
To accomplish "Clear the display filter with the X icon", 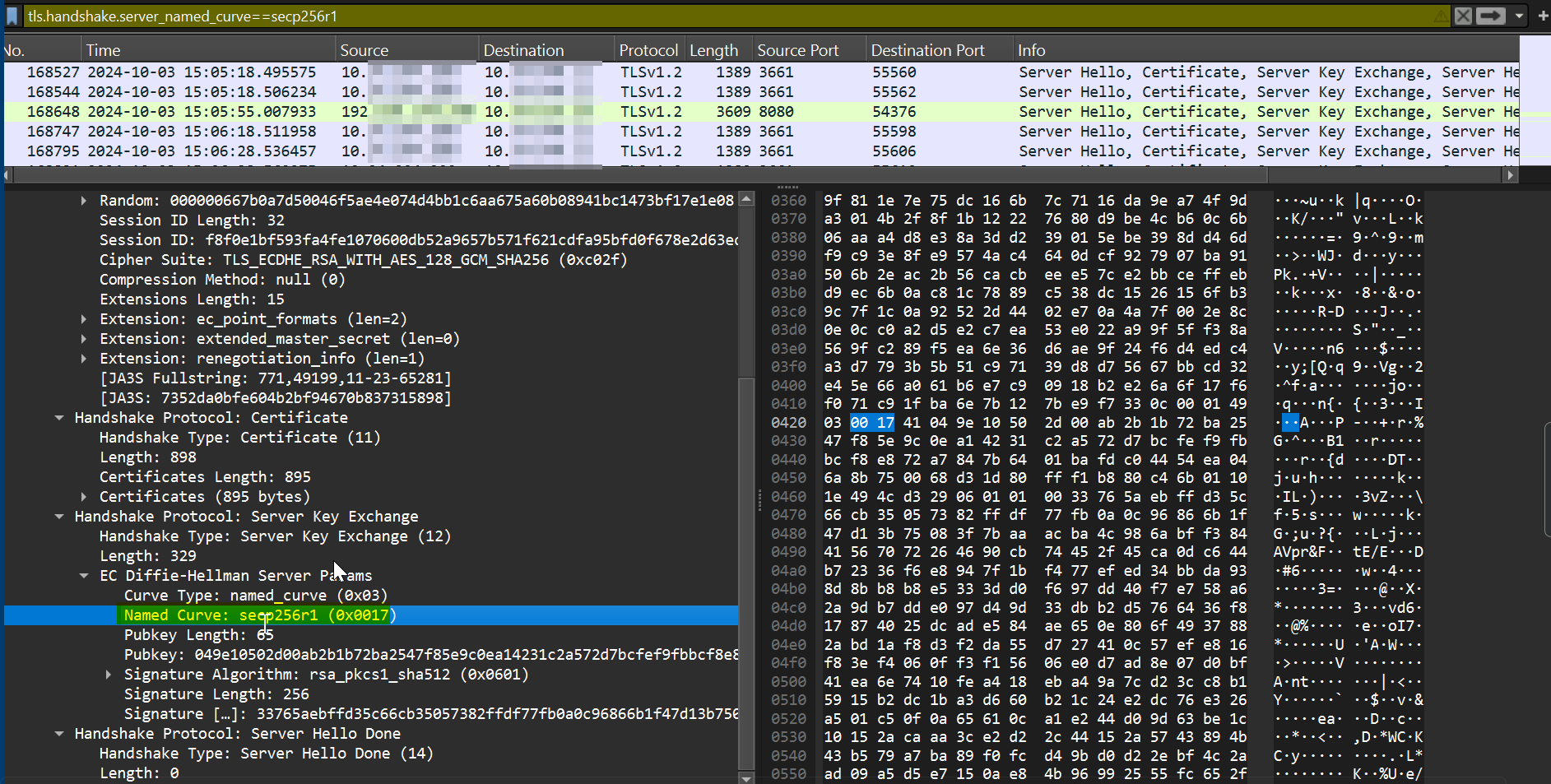I will (x=1461, y=16).
